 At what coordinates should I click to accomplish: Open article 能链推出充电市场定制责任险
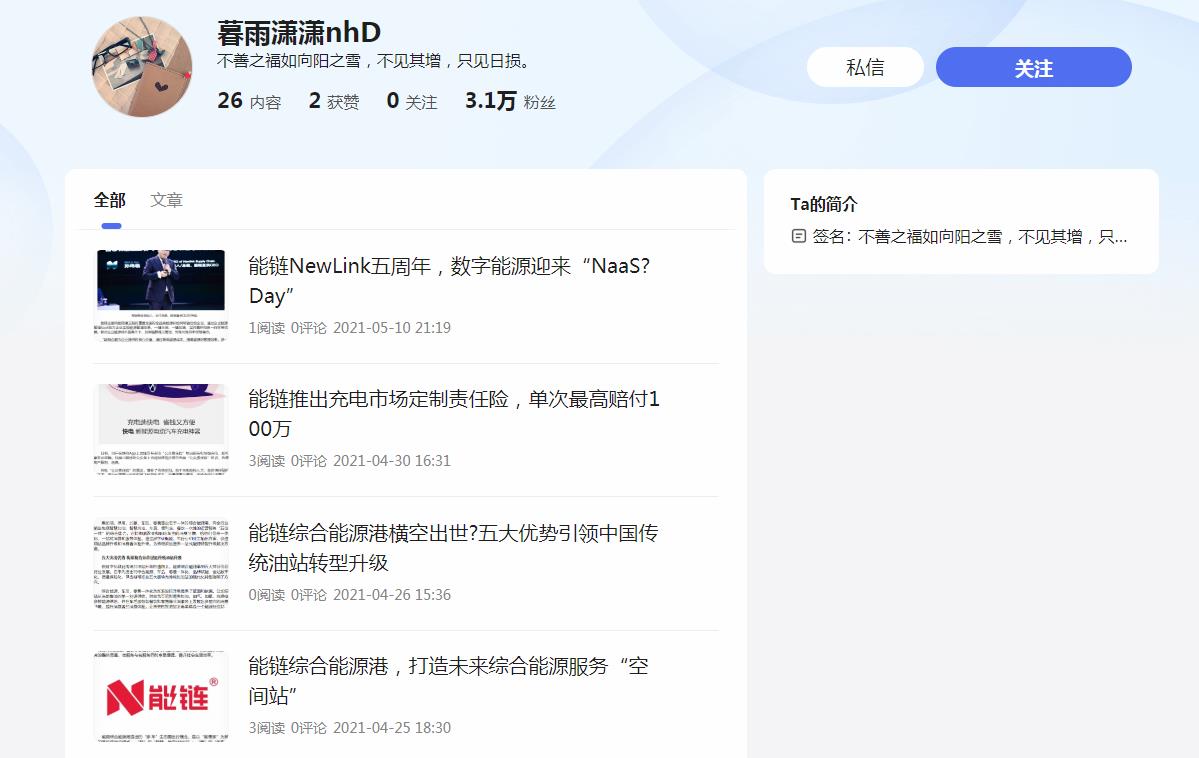pyautogui.click(x=454, y=414)
